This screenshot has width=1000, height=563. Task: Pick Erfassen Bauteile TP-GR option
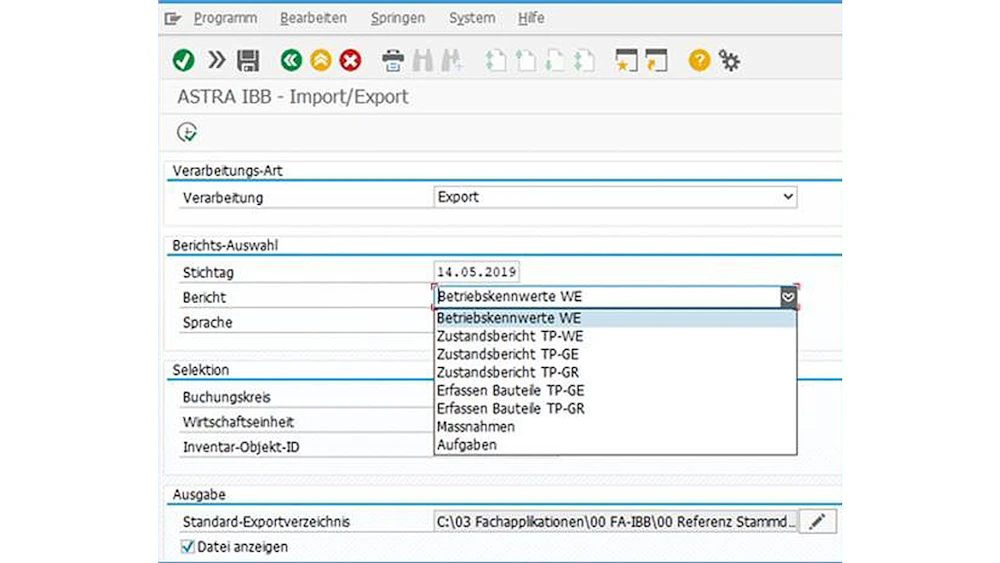[510, 409]
